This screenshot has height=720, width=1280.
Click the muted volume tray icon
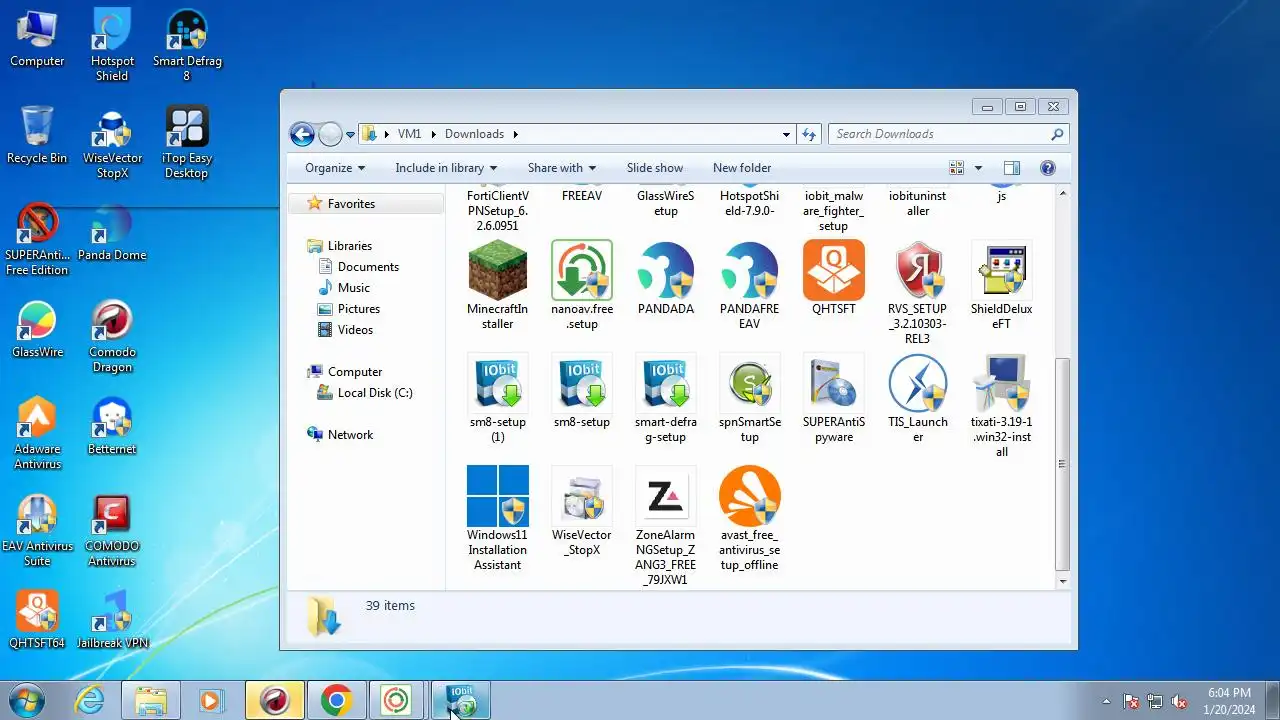[1179, 701]
